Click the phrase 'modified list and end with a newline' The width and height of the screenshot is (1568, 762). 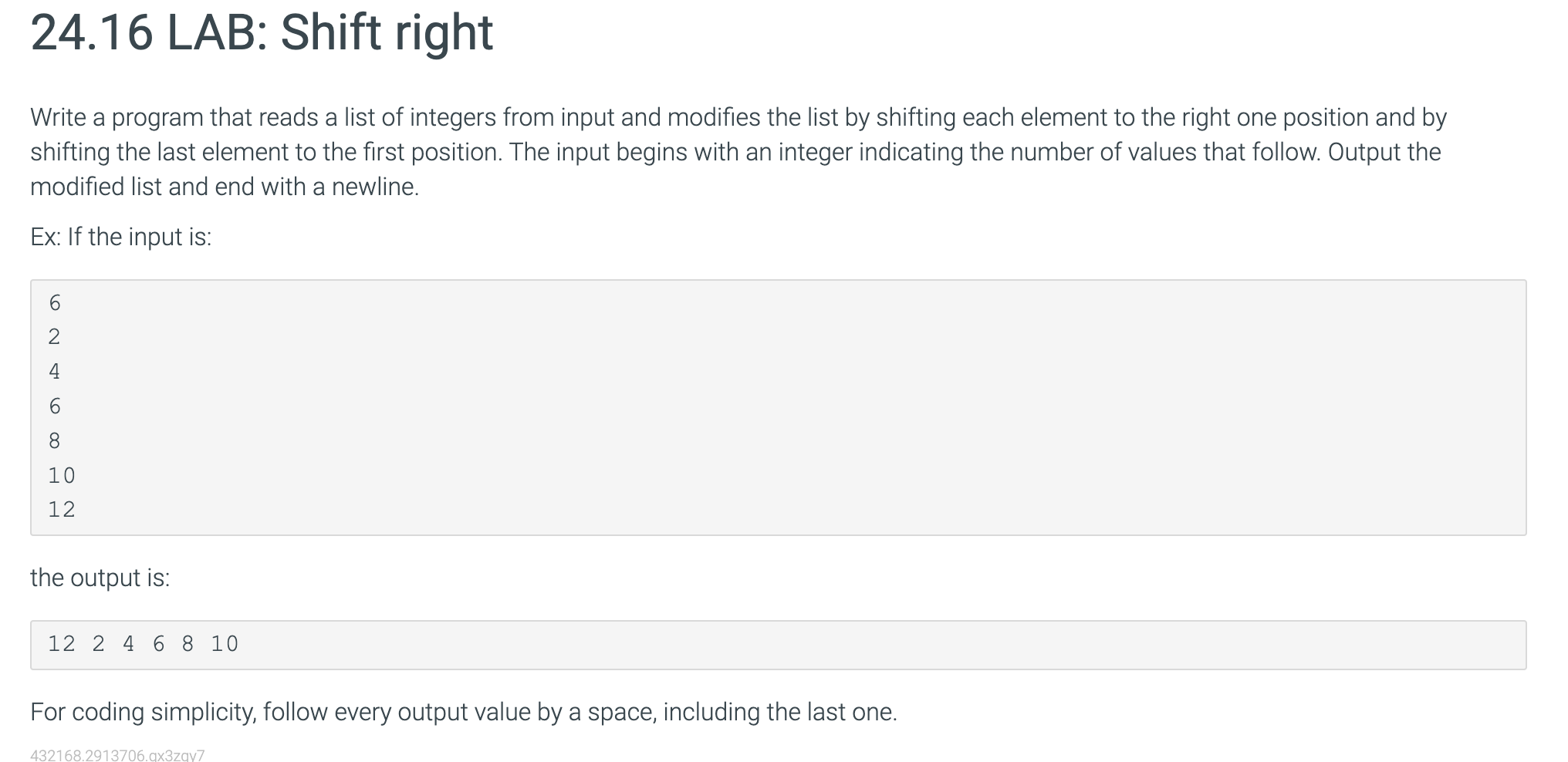click(x=223, y=187)
